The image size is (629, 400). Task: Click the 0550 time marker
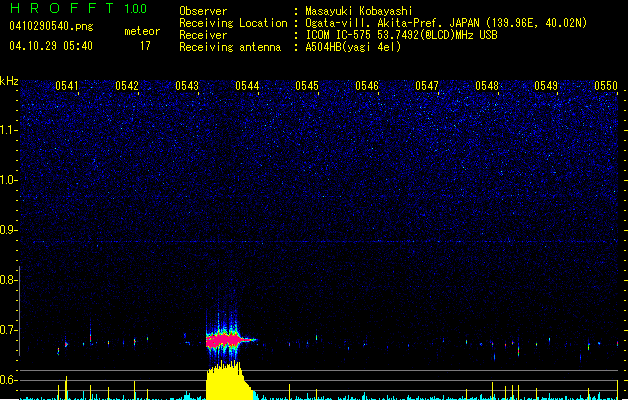coord(606,87)
